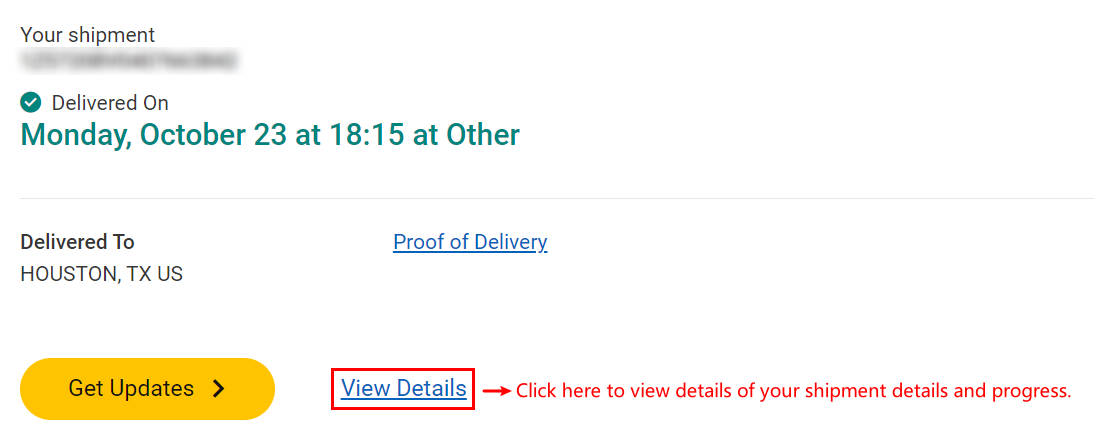Click the red arrow pointing at View Details
Screen dimensions: 1110x446
point(497,390)
